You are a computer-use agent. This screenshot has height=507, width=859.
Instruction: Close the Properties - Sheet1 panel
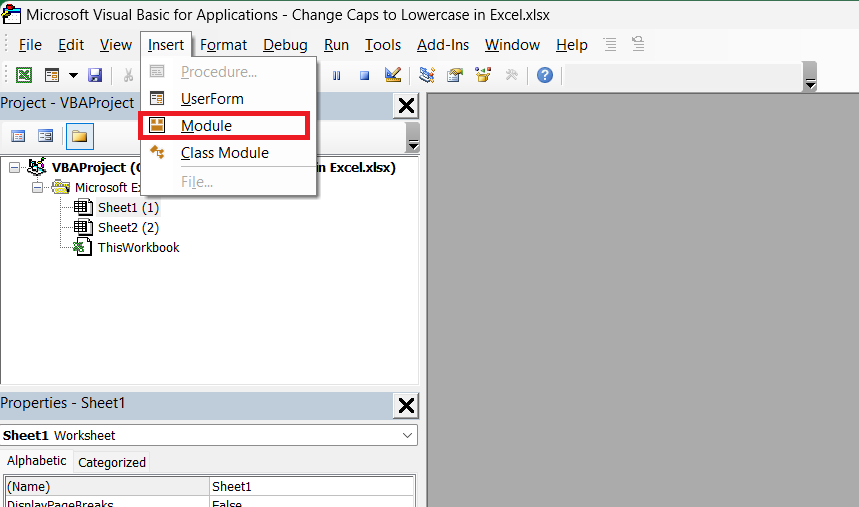[406, 406]
